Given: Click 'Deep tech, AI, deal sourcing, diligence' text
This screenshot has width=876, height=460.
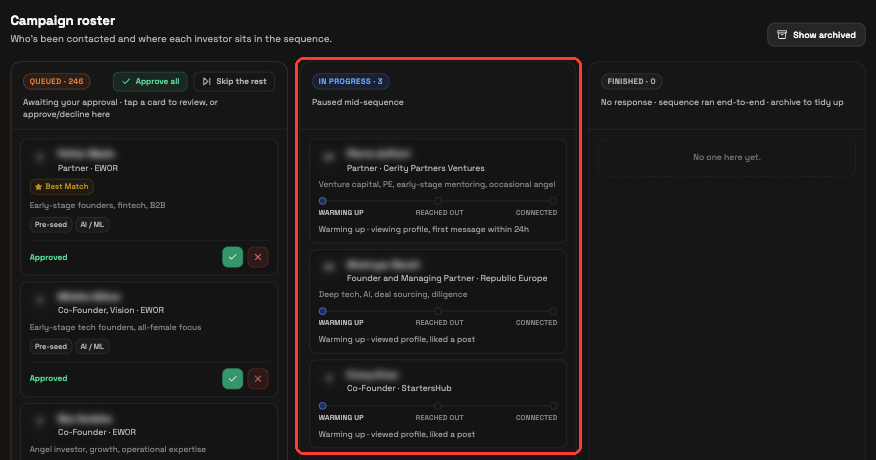Looking at the screenshot, I should click(x=393, y=295).
